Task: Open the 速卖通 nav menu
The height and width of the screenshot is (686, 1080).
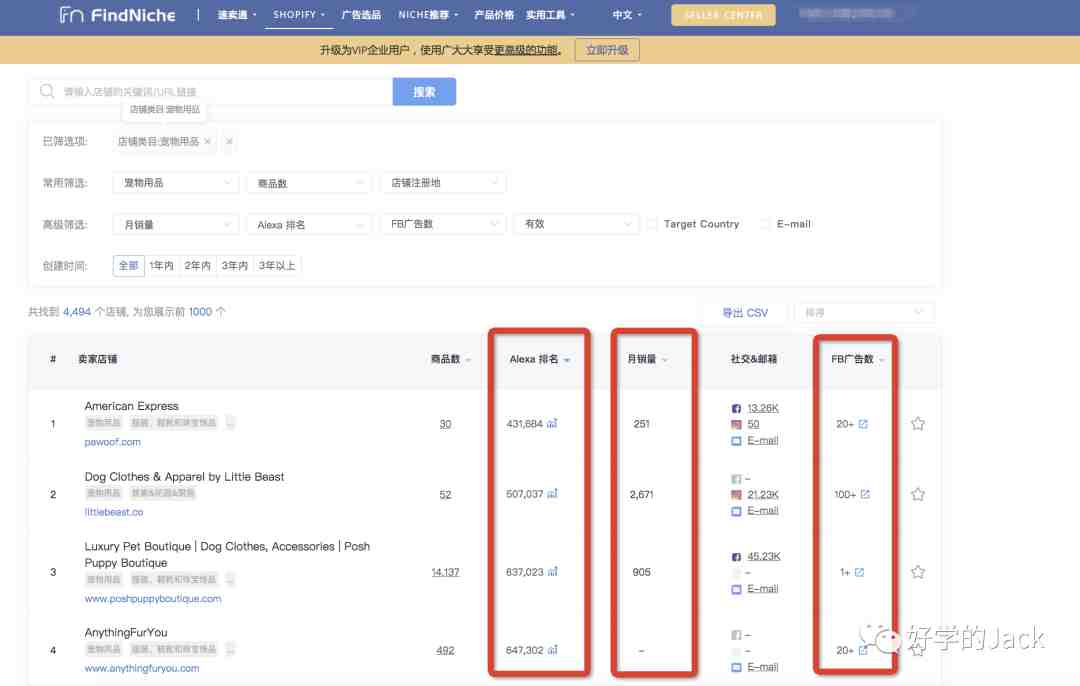Action: point(237,14)
